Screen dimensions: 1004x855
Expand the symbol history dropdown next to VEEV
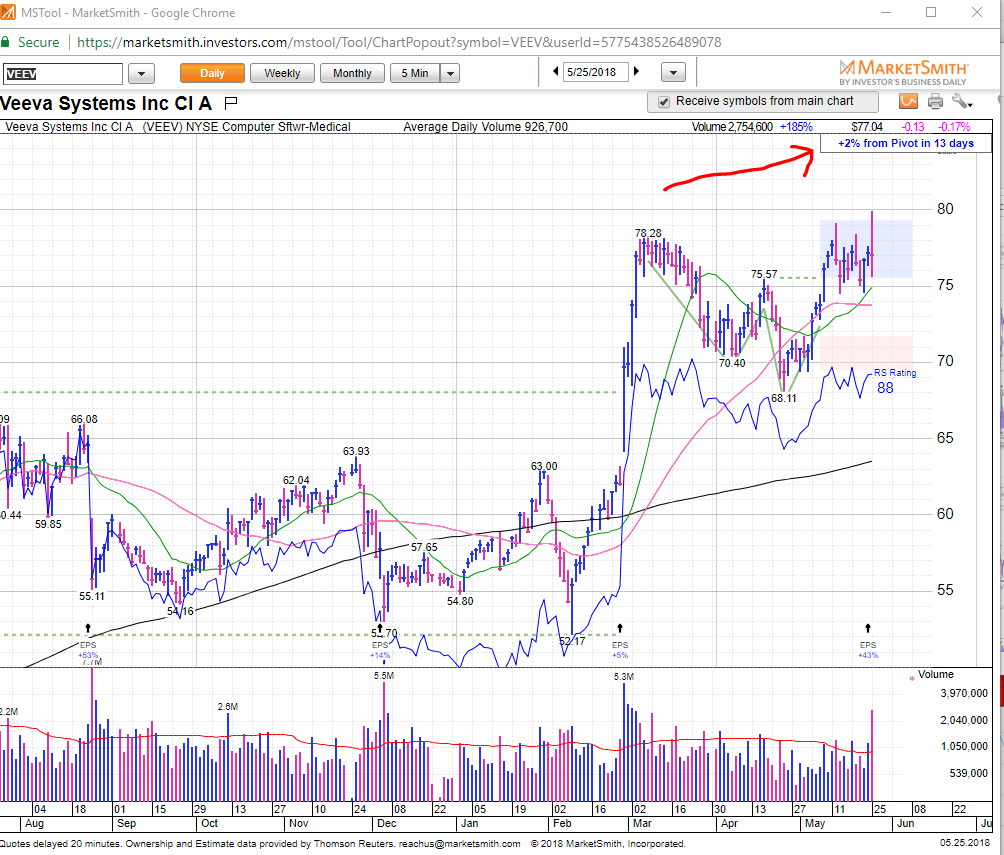[142, 74]
